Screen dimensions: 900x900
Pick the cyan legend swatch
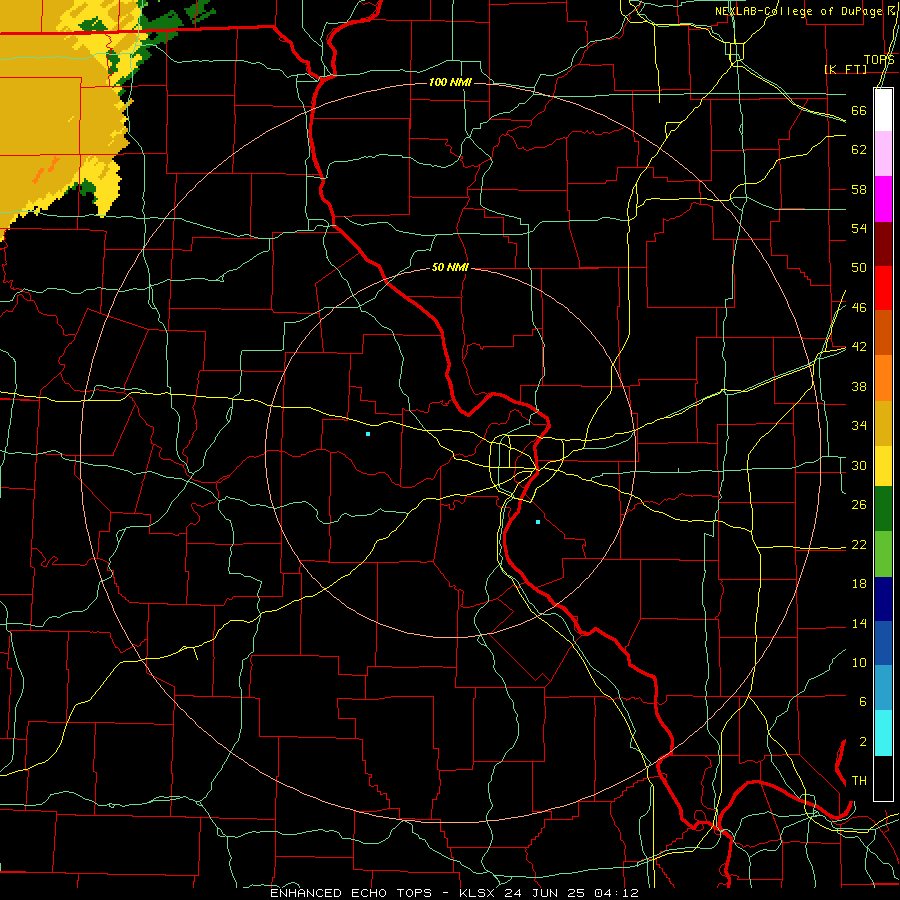(x=883, y=733)
